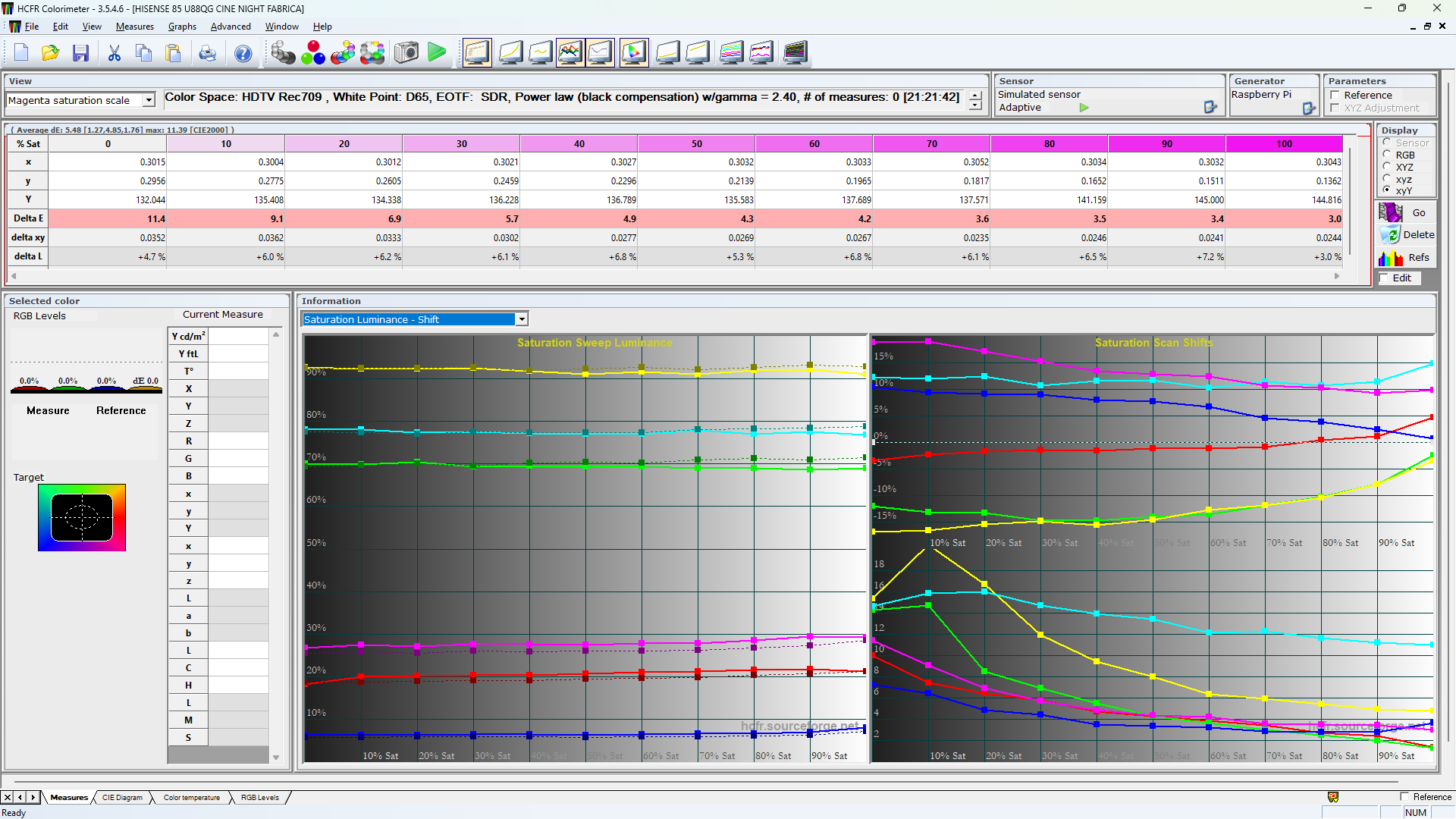Viewport: 1456px width, 819px height.
Task: Click the generator configure icon
Action: pyautogui.click(x=1309, y=108)
